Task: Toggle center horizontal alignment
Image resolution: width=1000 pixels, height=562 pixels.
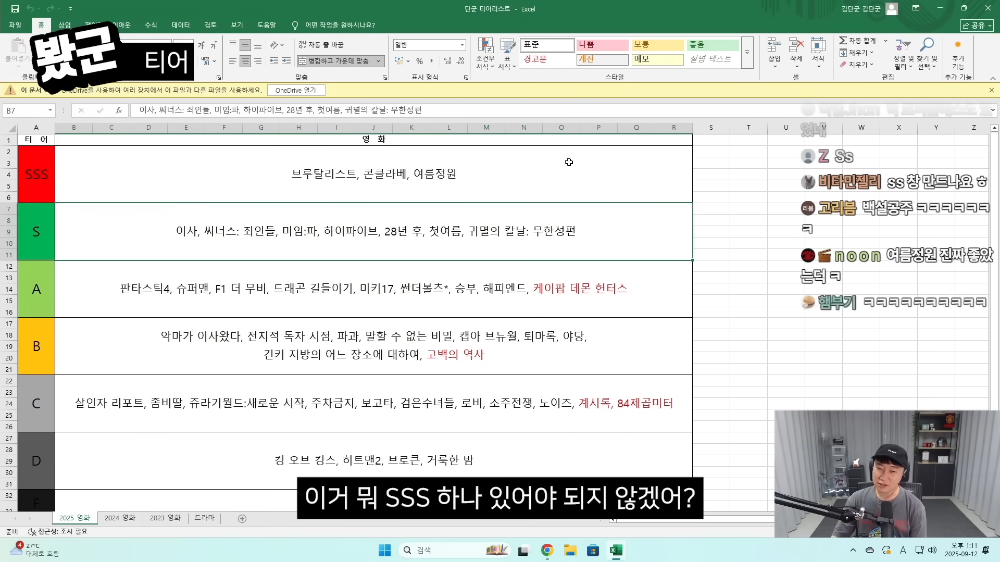Action: pyautogui.click(x=245, y=61)
